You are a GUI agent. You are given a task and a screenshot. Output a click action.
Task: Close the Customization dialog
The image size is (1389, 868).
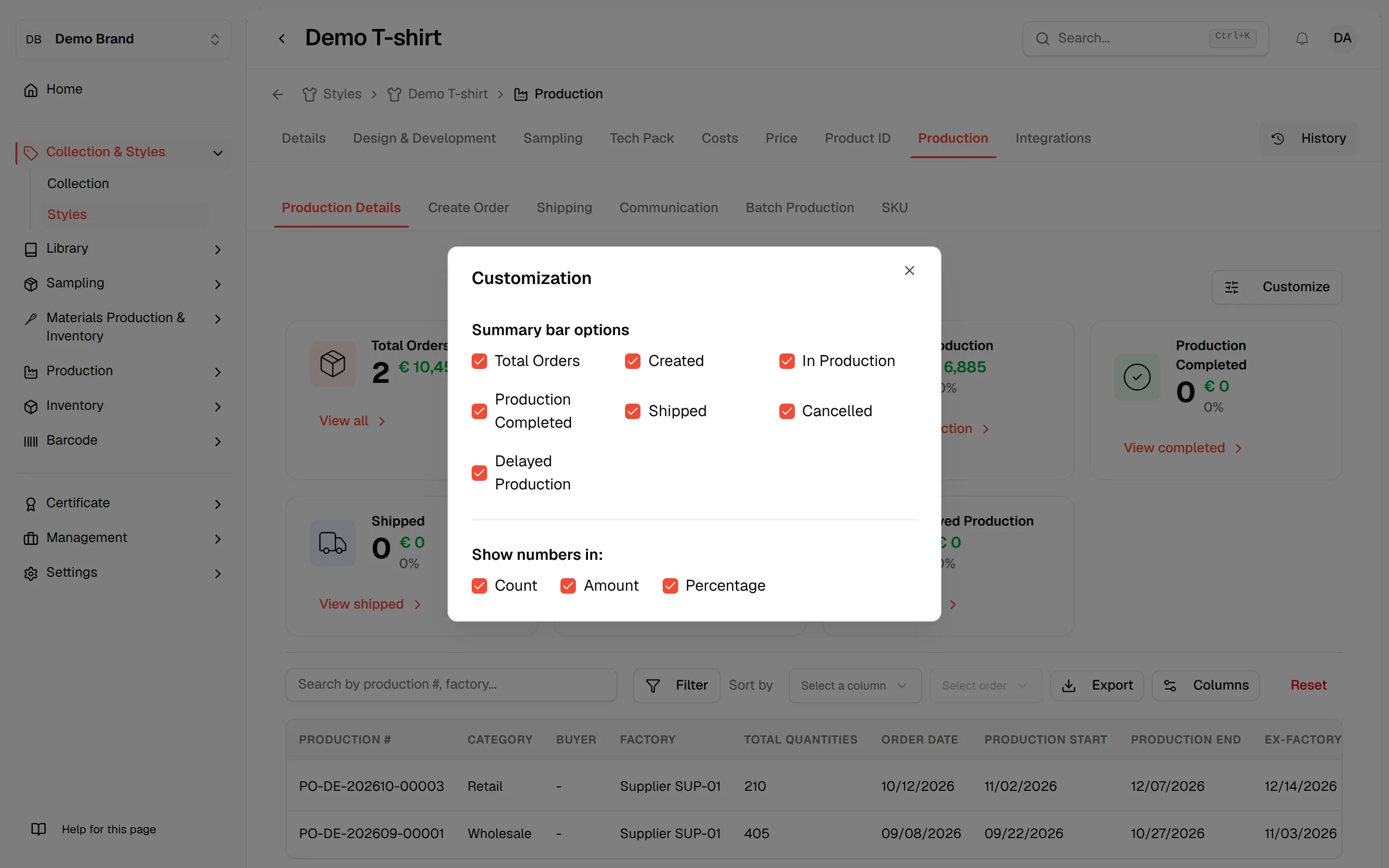tap(909, 271)
